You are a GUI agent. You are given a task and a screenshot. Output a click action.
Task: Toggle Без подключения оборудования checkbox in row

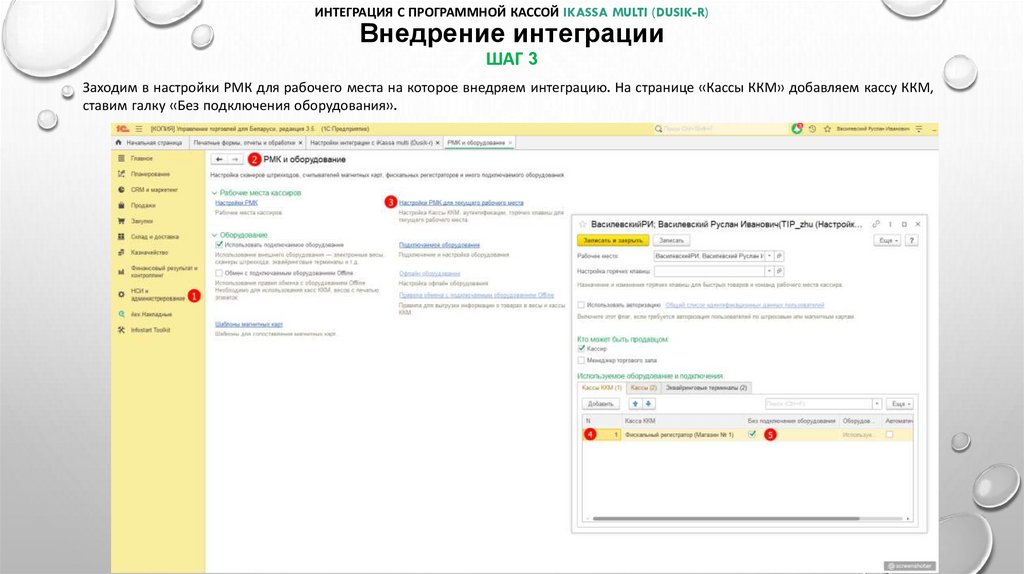tap(752, 434)
